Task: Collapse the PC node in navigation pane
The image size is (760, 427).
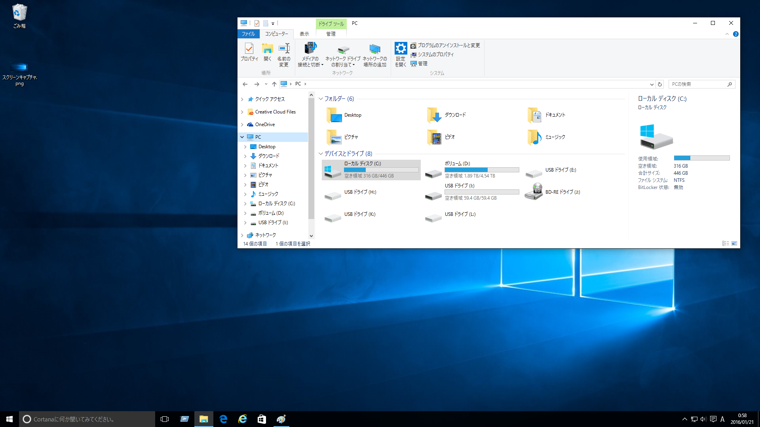Action: tap(242, 137)
